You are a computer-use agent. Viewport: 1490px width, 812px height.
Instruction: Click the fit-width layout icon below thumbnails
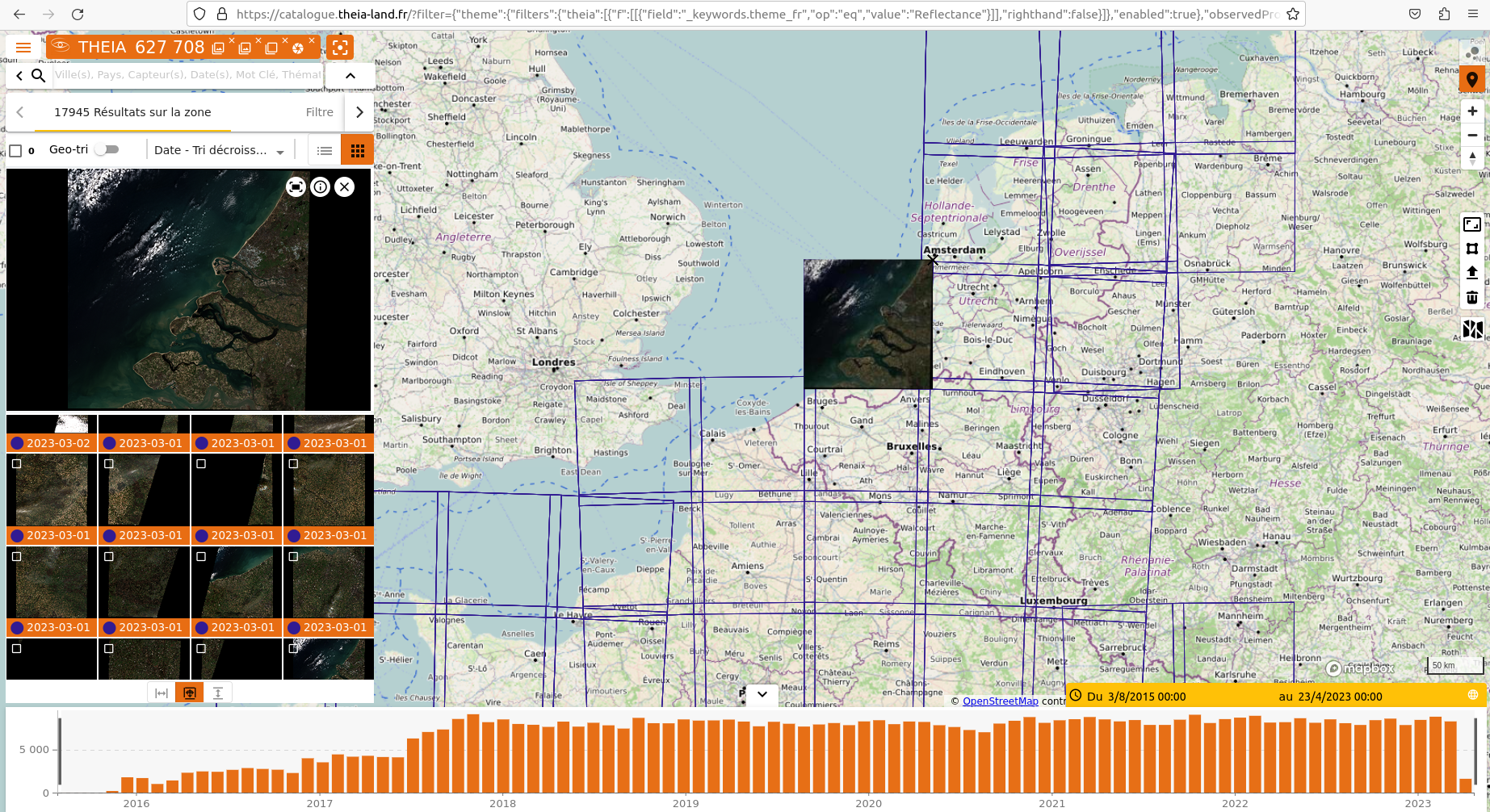(x=162, y=693)
